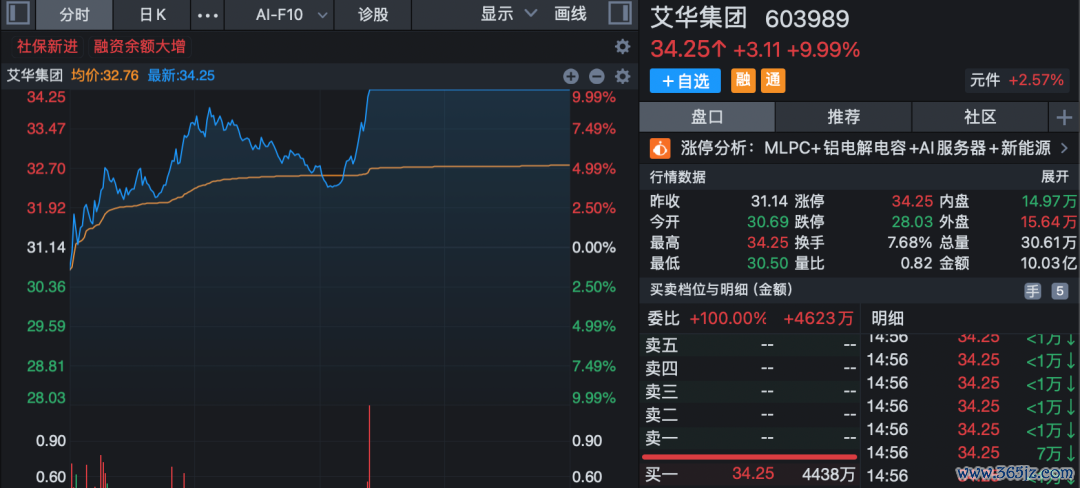The image size is (1080, 488).
Task: Open the 元件 +2.57% sector link
Action: pyautogui.click(x=1017, y=80)
